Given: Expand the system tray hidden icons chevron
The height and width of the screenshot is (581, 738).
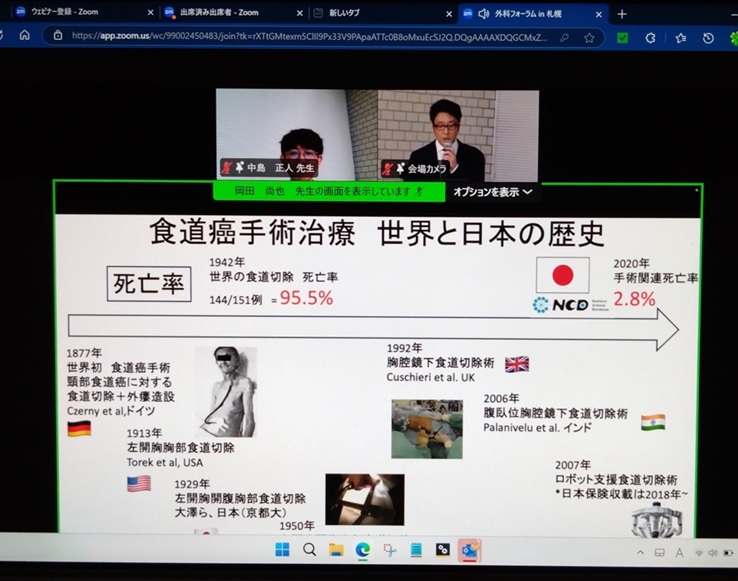Looking at the screenshot, I should point(641,552).
